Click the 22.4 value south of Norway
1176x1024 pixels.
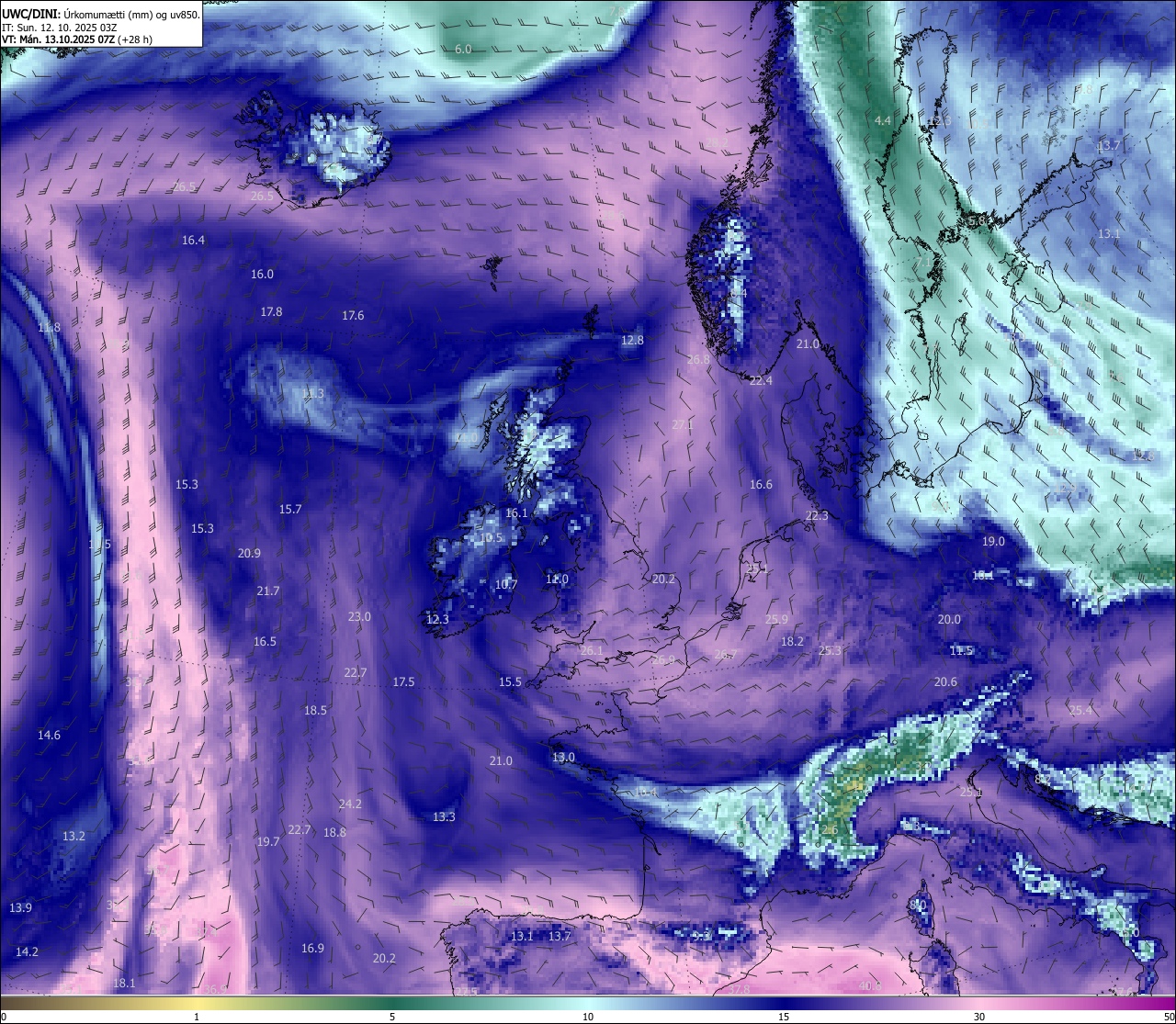(761, 380)
